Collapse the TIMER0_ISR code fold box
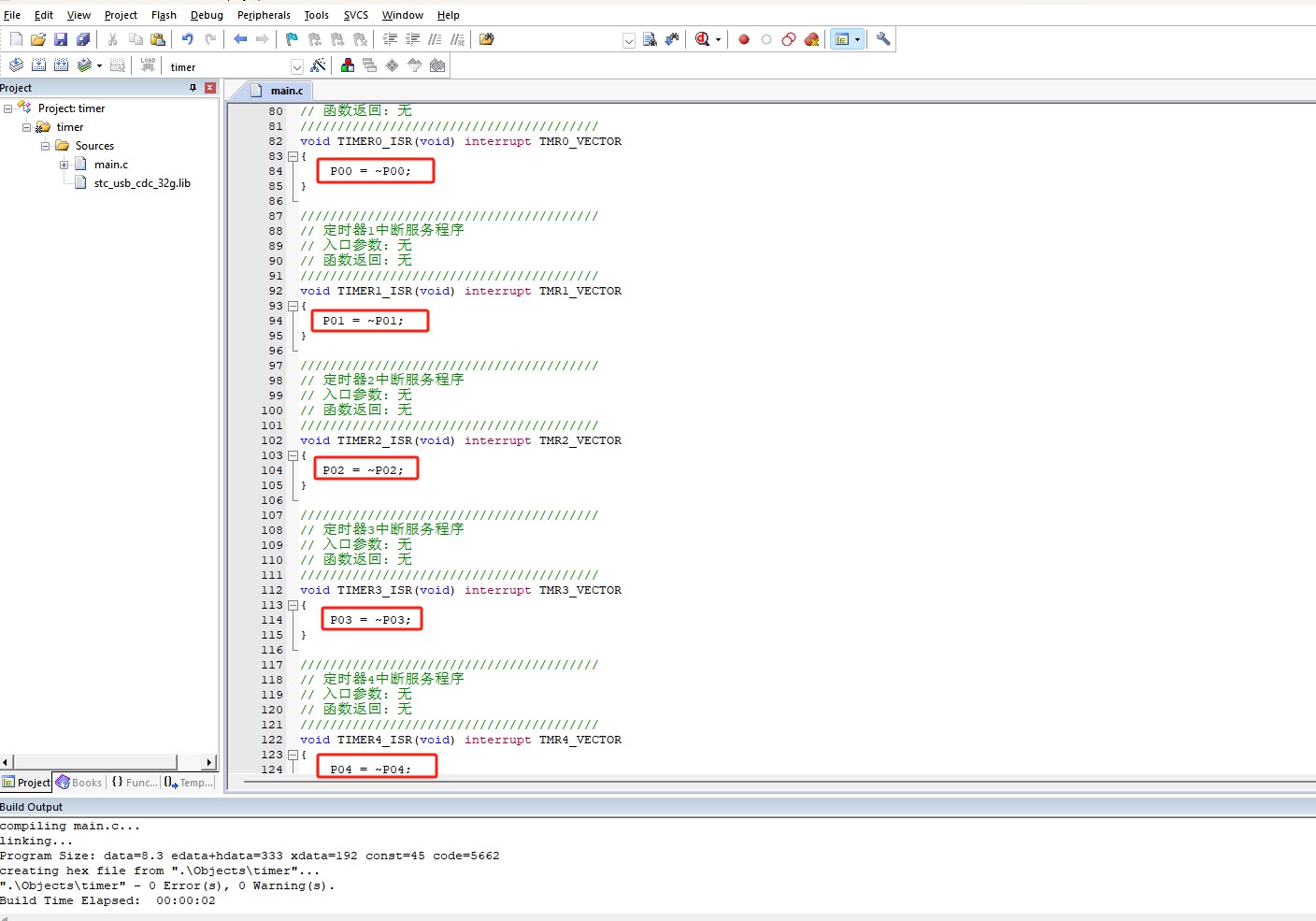 tap(293, 156)
